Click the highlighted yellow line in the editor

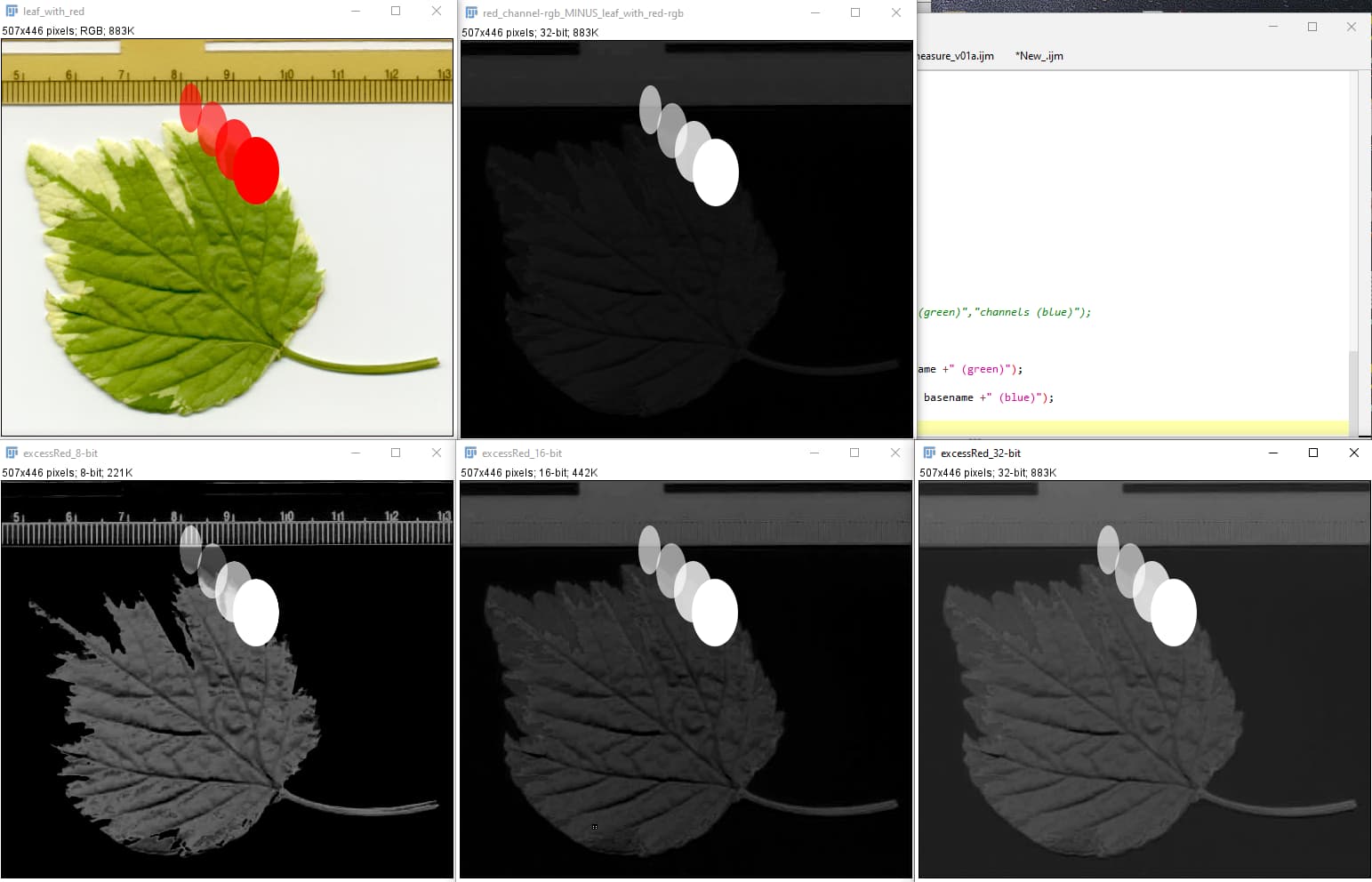[x=1111, y=429]
